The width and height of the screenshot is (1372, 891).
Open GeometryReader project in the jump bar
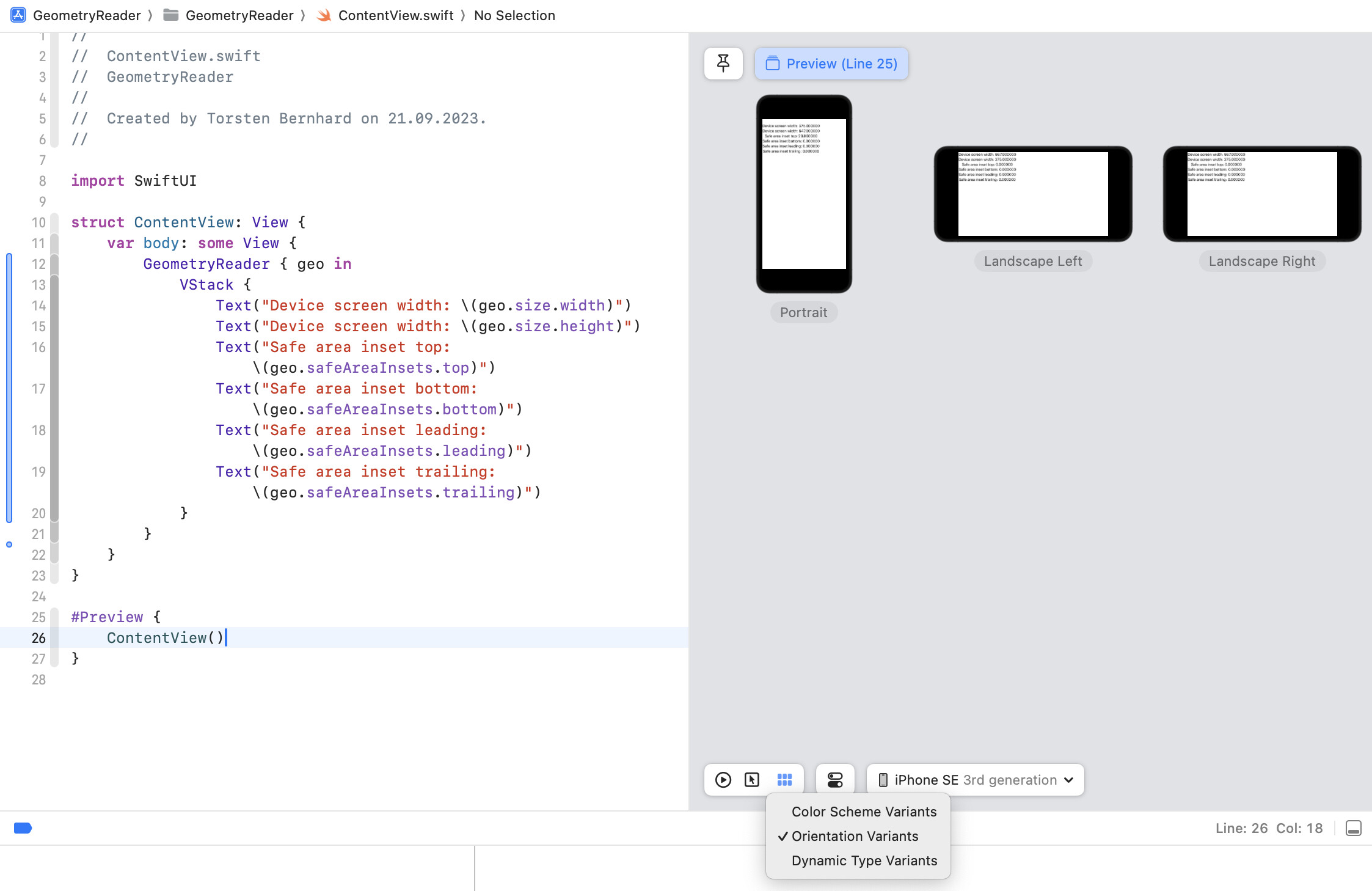(x=87, y=15)
